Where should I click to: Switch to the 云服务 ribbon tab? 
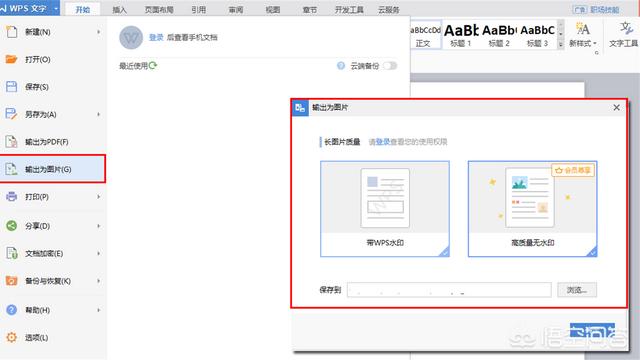pos(389,9)
